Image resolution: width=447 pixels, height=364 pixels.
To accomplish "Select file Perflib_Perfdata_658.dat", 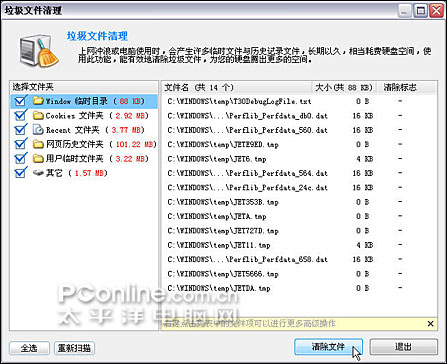I will pos(299,259).
